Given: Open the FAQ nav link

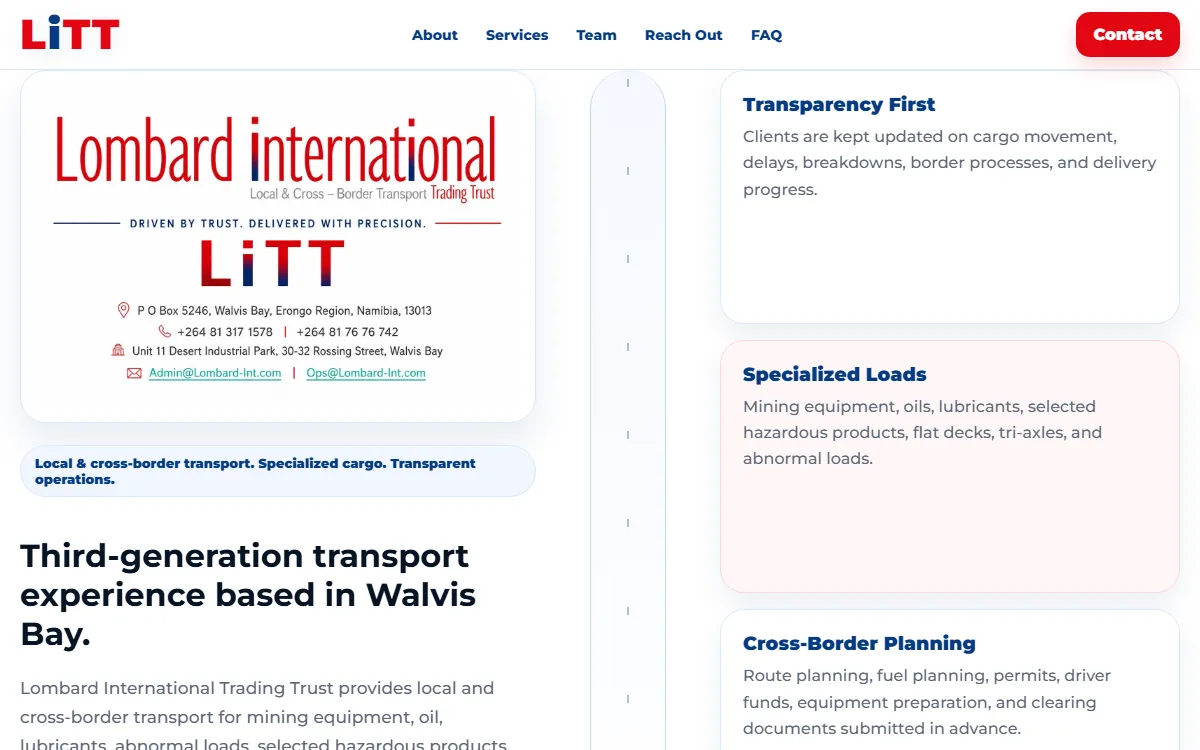Looking at the screenshot, I should point(766,35).
